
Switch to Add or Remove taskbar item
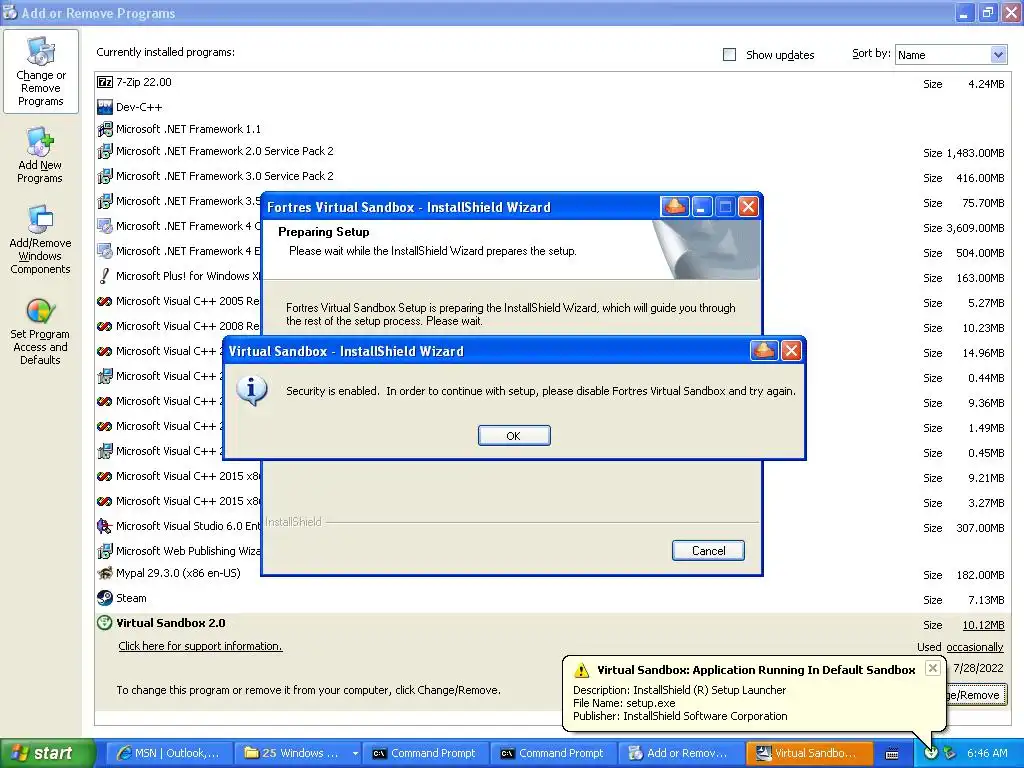tap(680, 753)
